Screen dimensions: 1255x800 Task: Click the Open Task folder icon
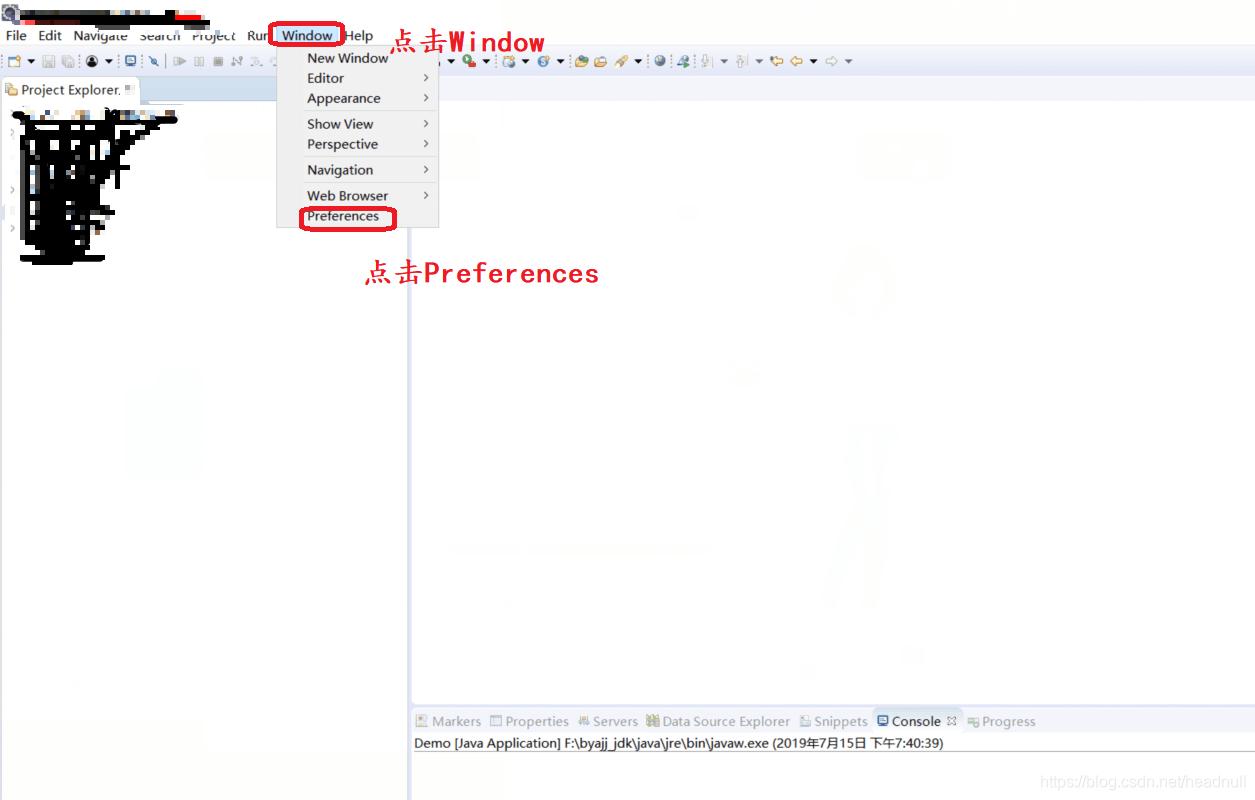tap(600, 61)
